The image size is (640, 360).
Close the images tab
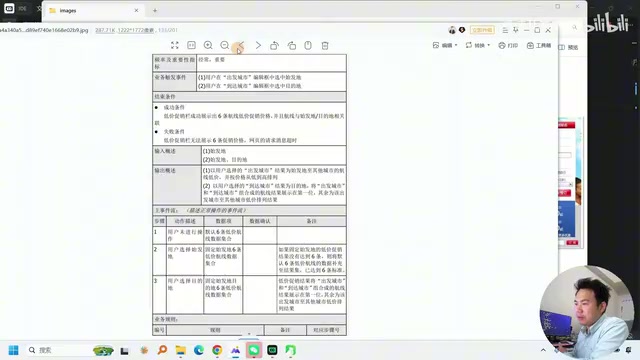136,11
